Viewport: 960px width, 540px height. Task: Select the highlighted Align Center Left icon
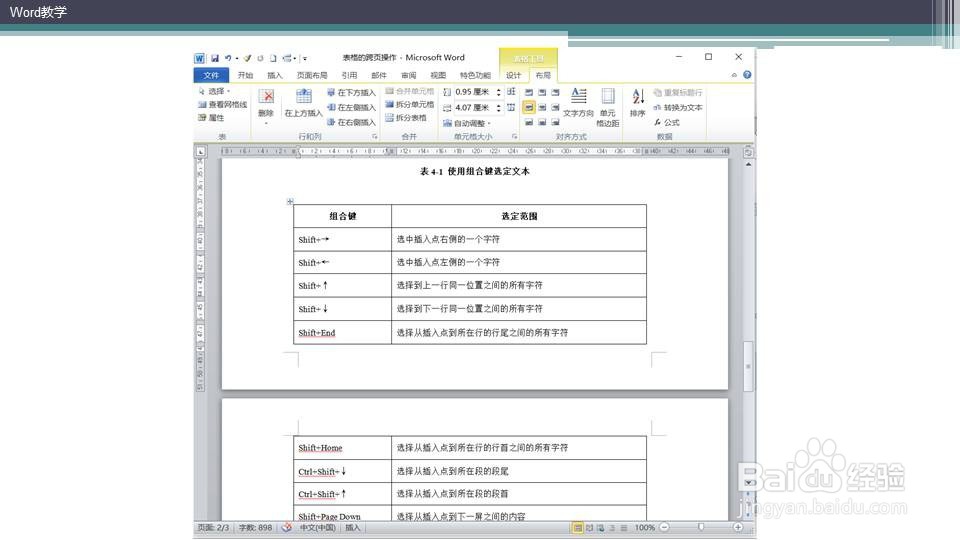pos(529,107)
